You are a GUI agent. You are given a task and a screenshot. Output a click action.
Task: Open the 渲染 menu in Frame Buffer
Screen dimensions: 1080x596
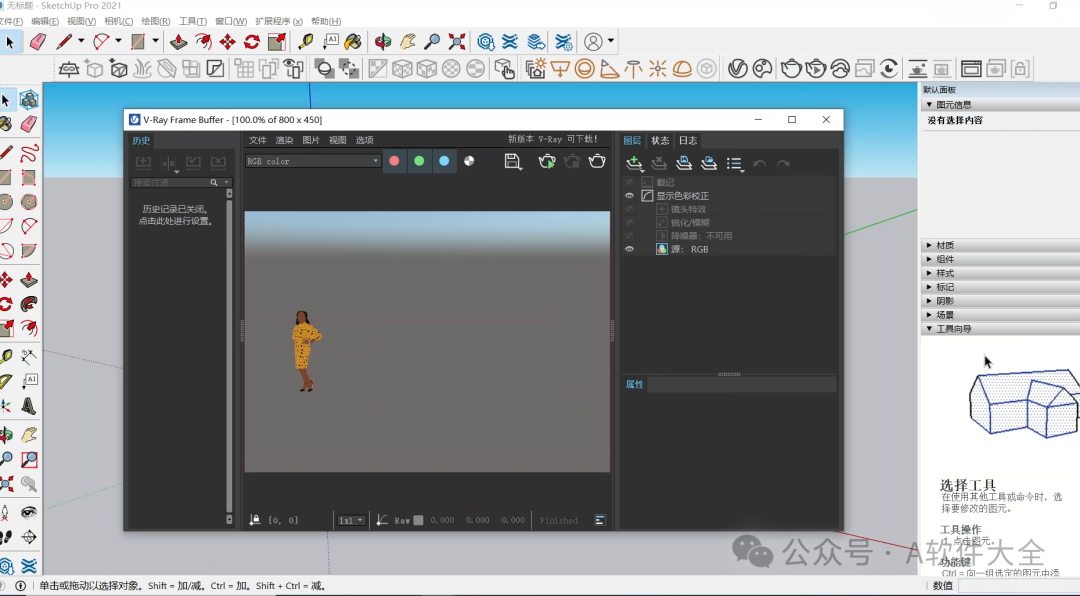284,140
